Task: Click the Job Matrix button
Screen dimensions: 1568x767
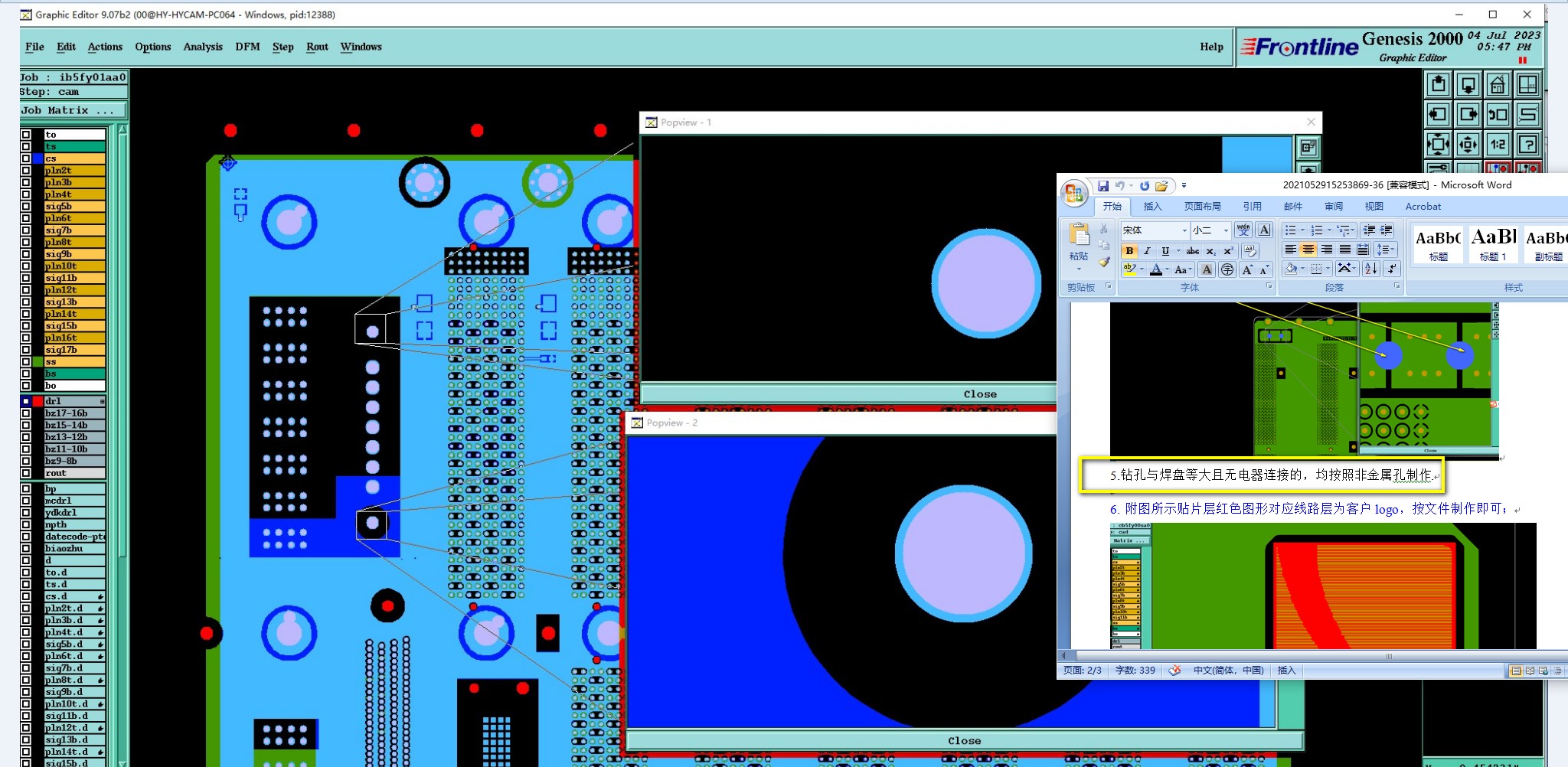Action: tap(73, 110)
